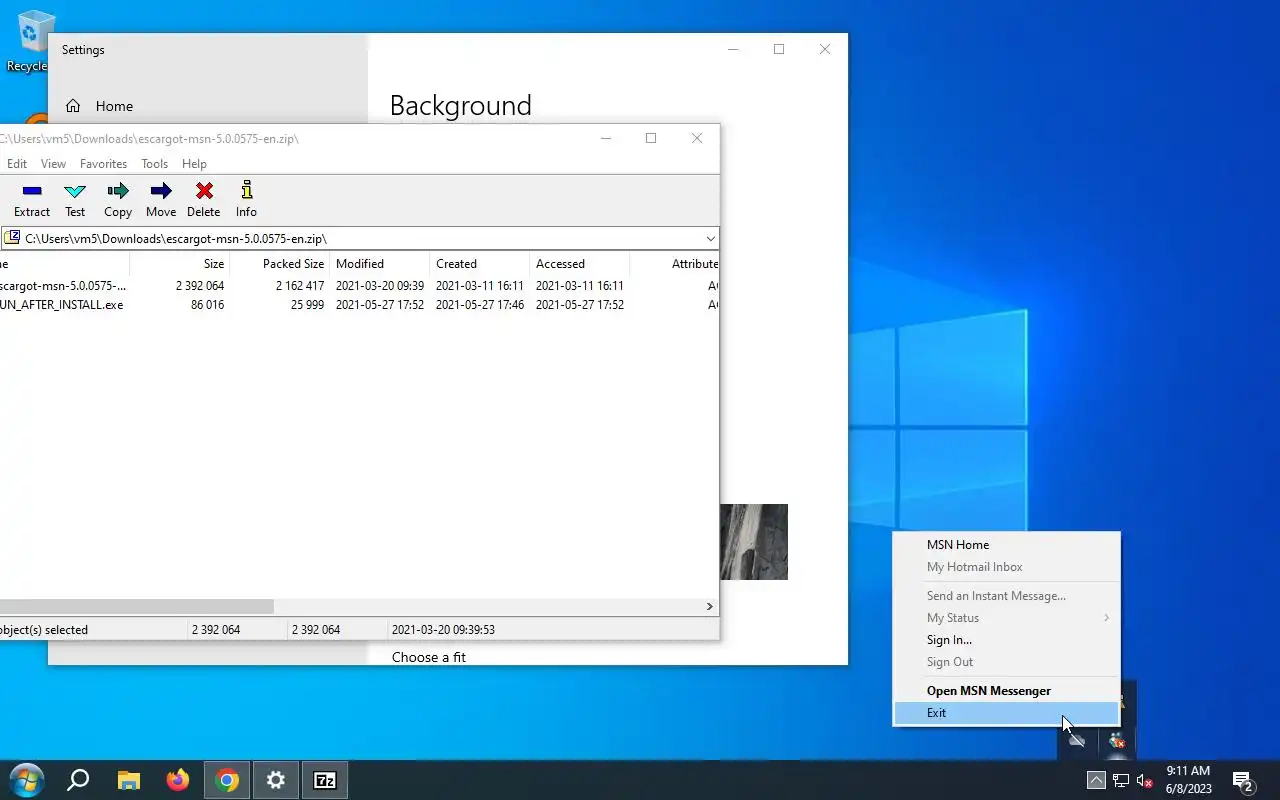The height and width of the screenshot is (800, 1280).
Task: Collapse the hidden tray icons chevron
Action: [1096, 781]
